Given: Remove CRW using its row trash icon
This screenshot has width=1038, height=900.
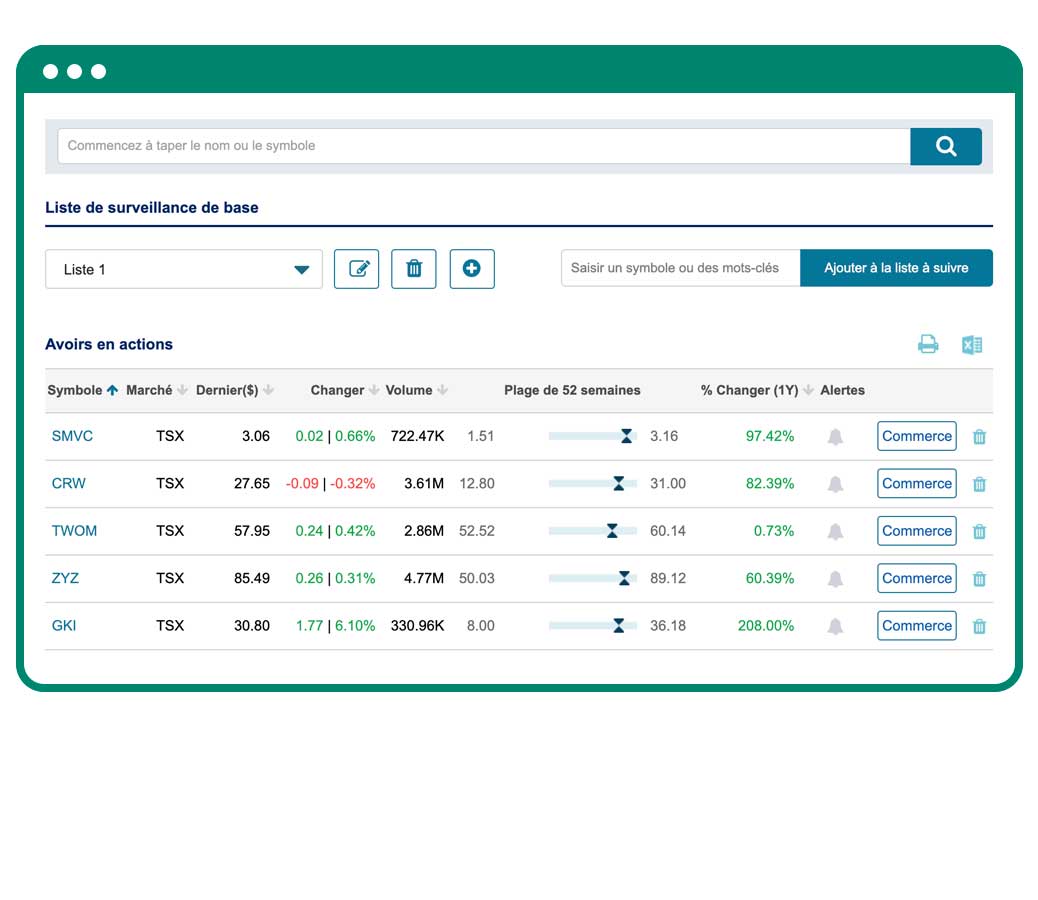Looking at the screenshot, I should (979, 483).
